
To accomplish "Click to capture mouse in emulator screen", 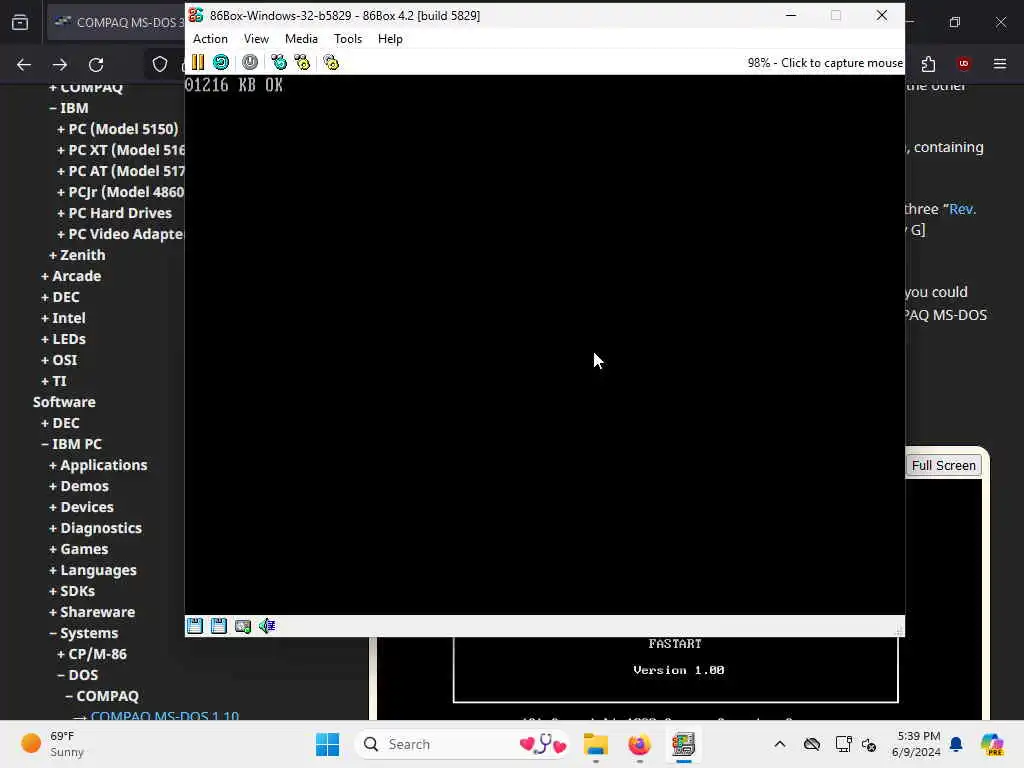I will 545,345.
